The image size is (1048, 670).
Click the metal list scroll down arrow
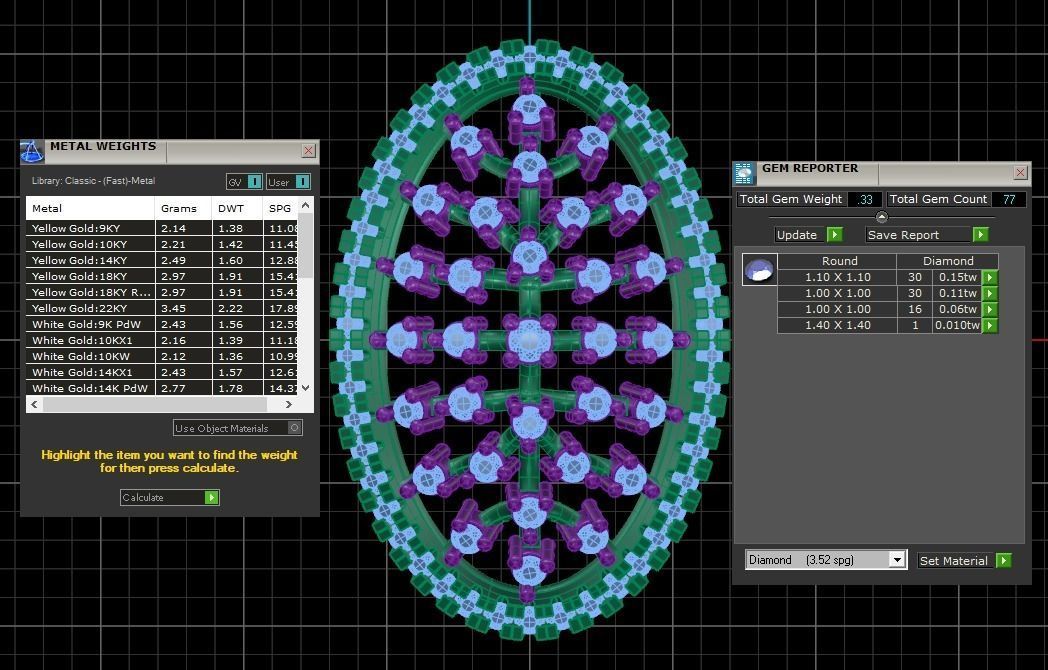(x=305, y=388)
